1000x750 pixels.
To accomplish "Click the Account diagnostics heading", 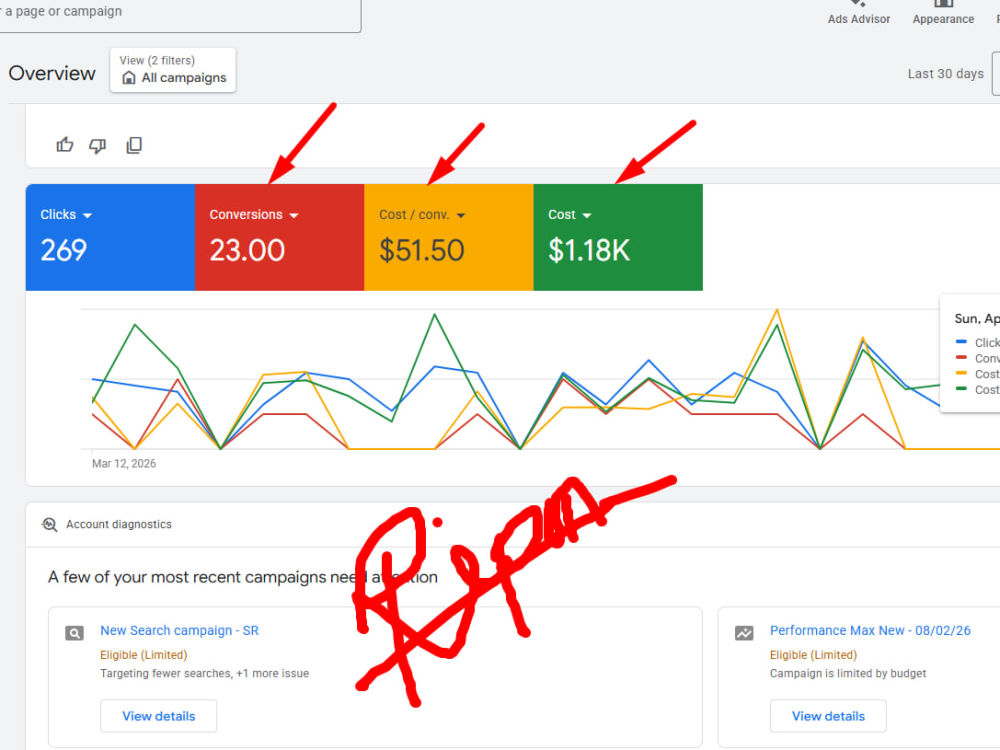I will pos(119,524).
